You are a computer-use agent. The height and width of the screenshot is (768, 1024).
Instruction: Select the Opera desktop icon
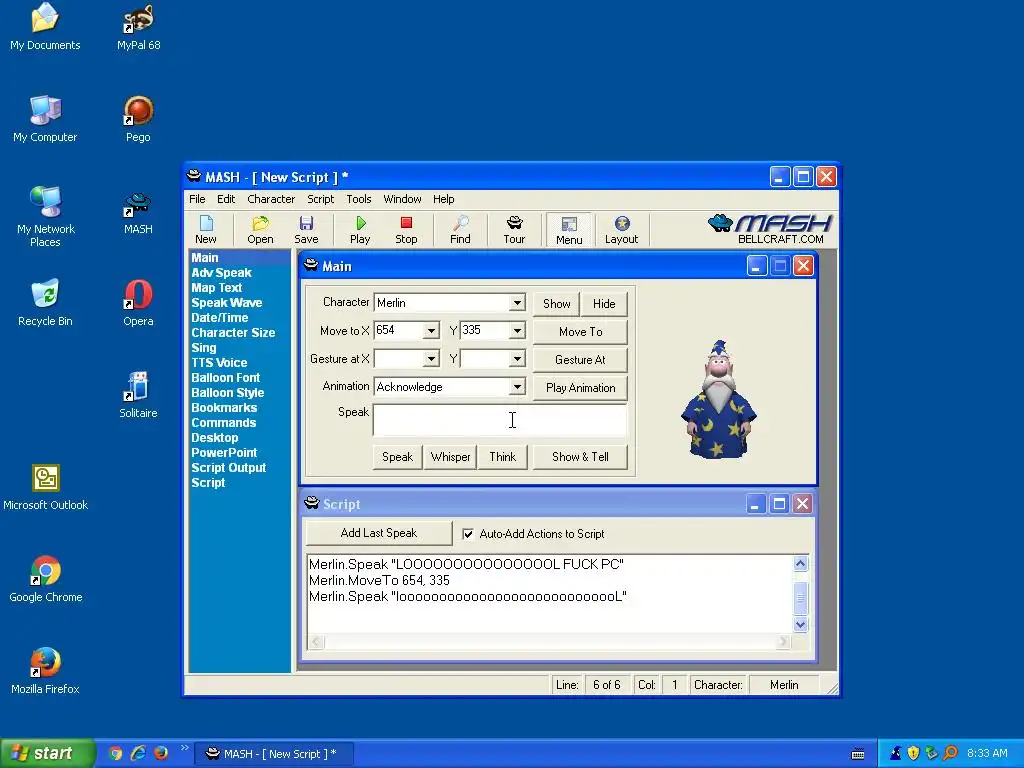[138, 304]
